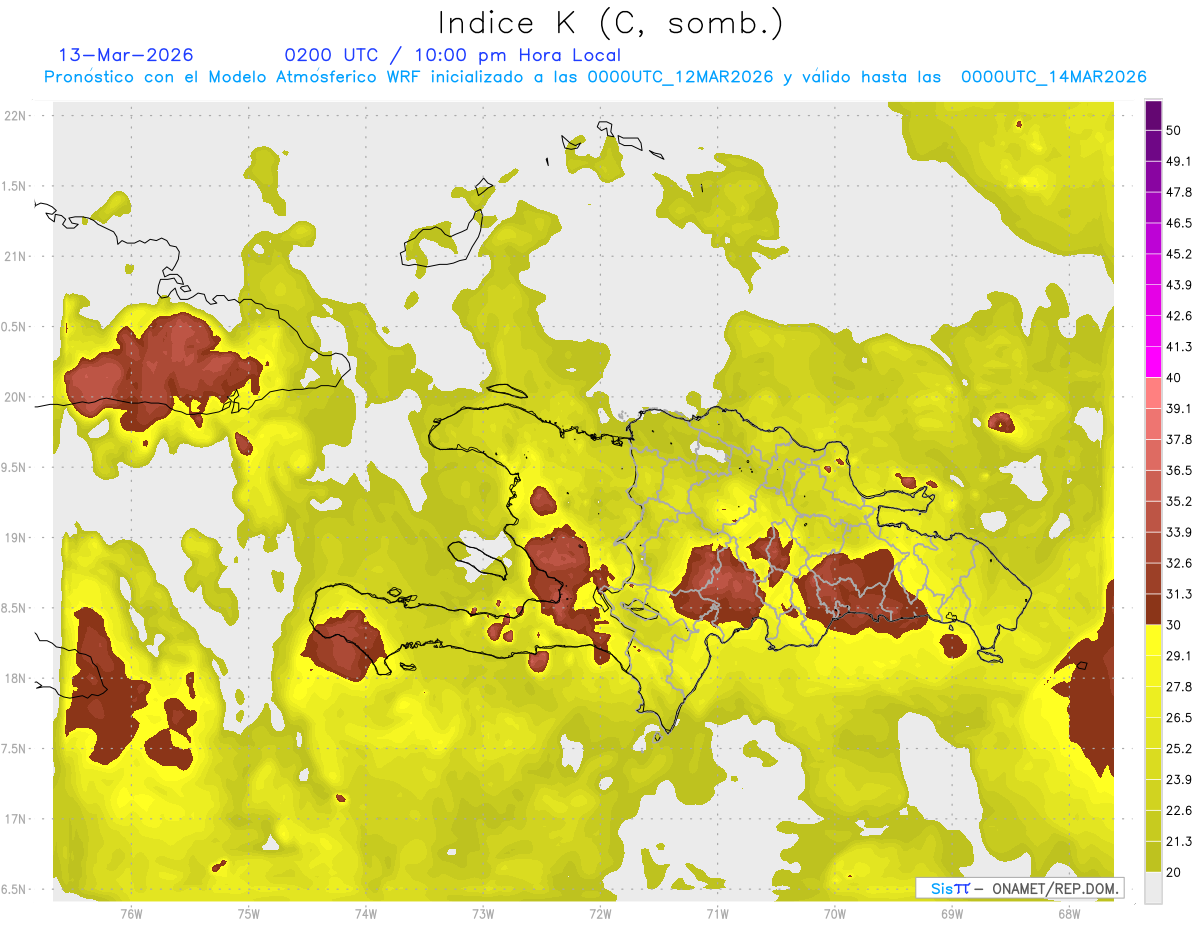Click the dark purple legend swatch next to 50
The image size is (1200, 927).
tap(1154, 117)
